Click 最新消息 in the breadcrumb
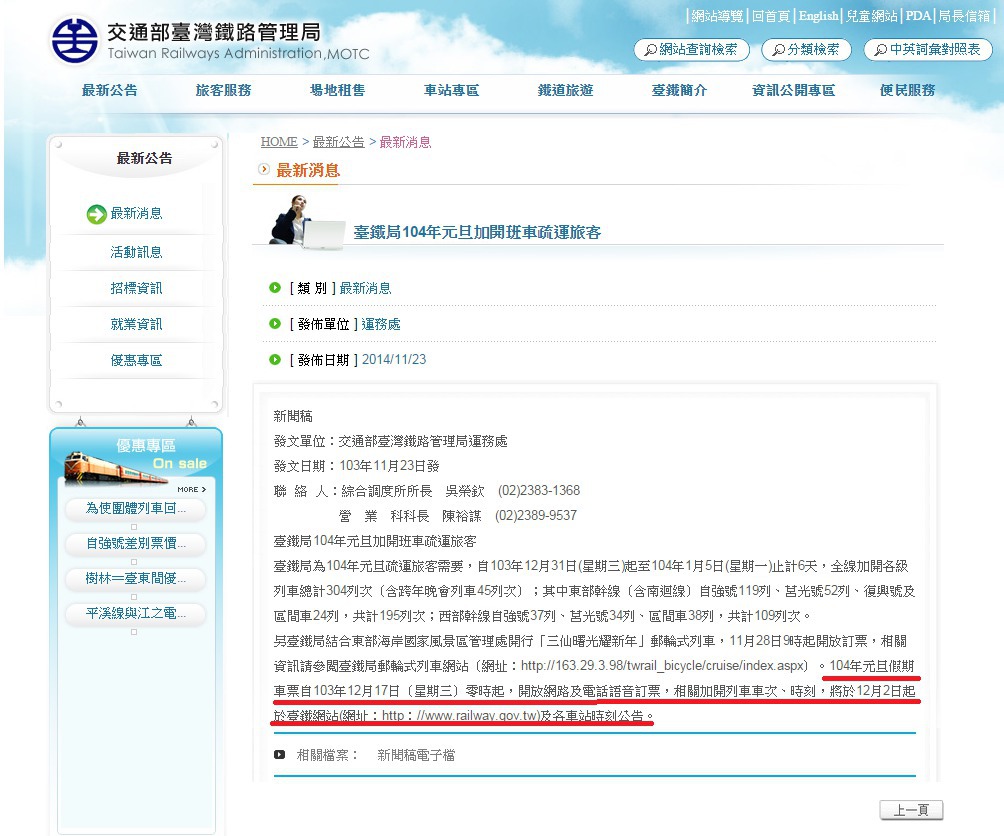This screenshot has height=836, width=1004. click(x=405, y=141)
